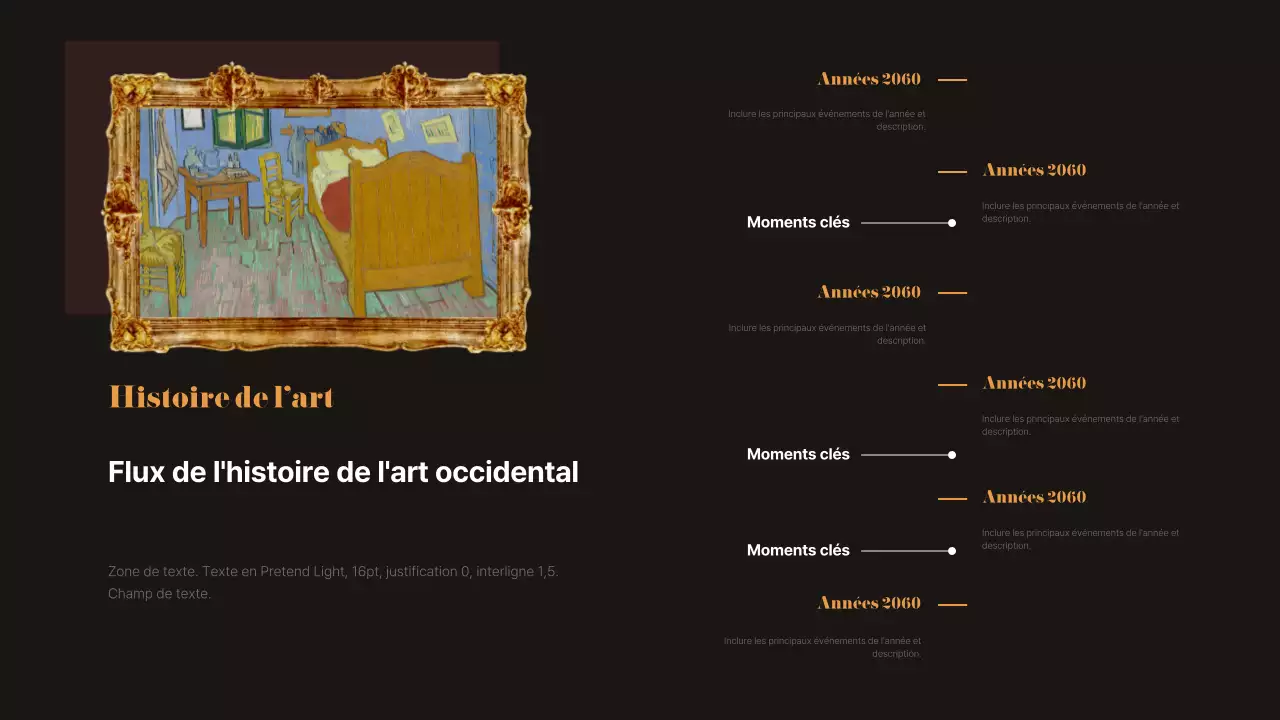Select the fourth "Années 2060" heading on right
This screenshot has width=1280, height=720.
point(1034,382)
